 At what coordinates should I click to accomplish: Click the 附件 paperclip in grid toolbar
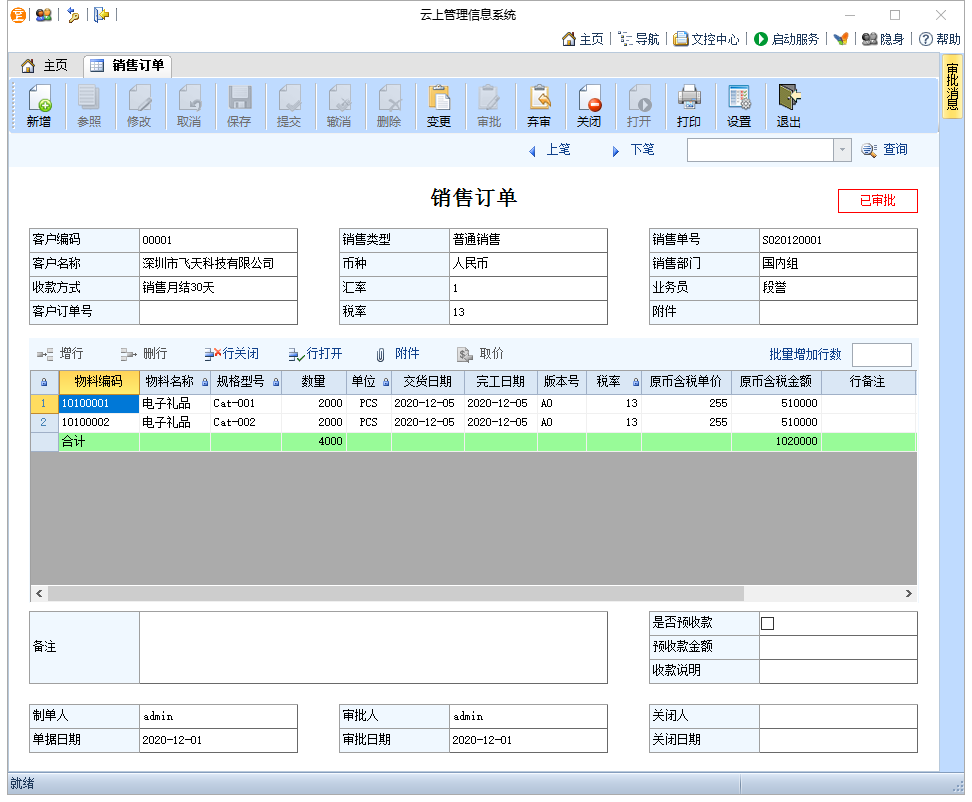tap(398, 354)
